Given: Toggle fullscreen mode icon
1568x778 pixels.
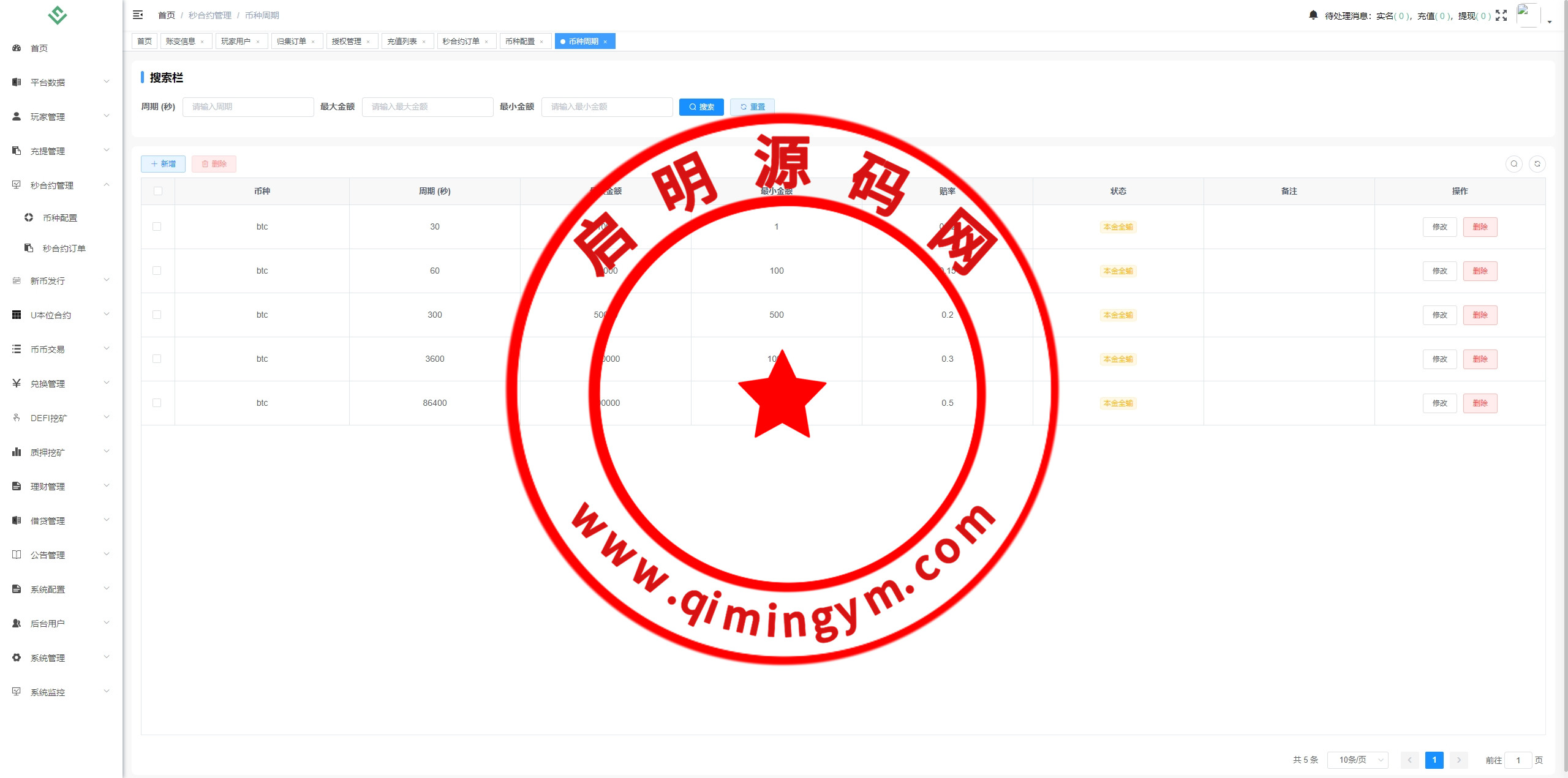Looking at the screenshot, I should tap(1501, 15).
